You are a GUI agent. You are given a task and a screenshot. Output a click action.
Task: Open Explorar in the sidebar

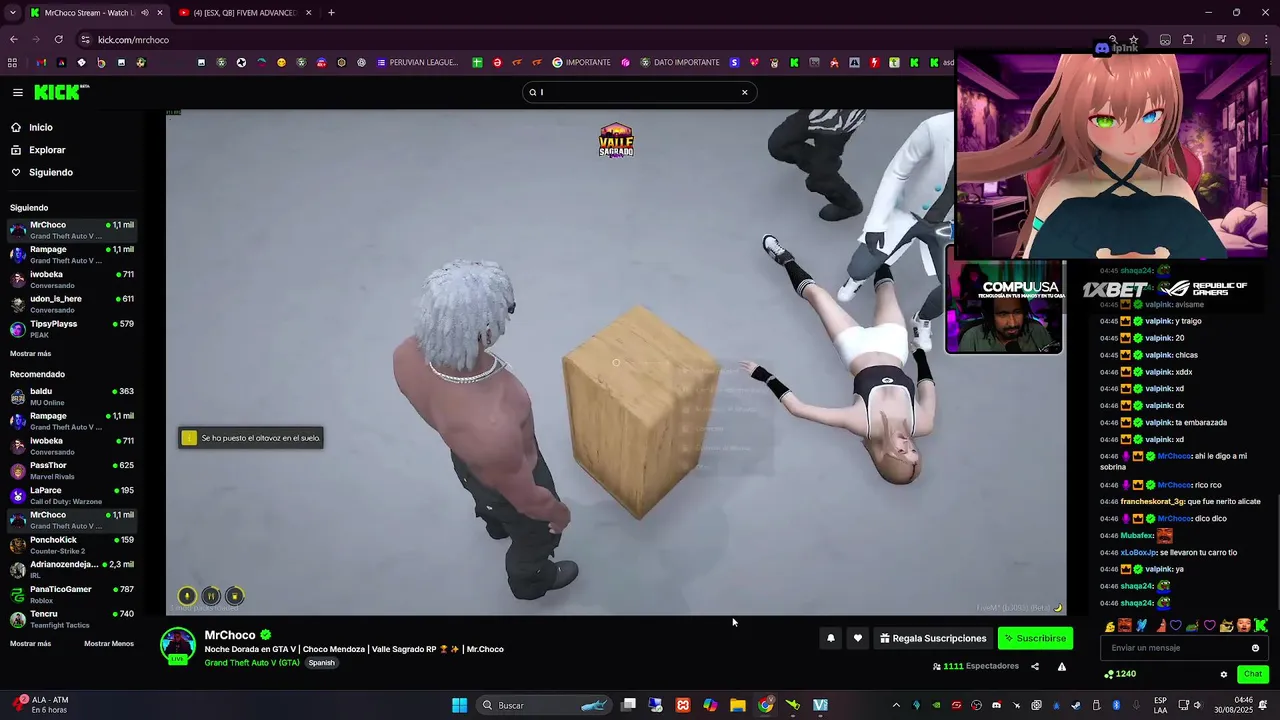[47, 150]
